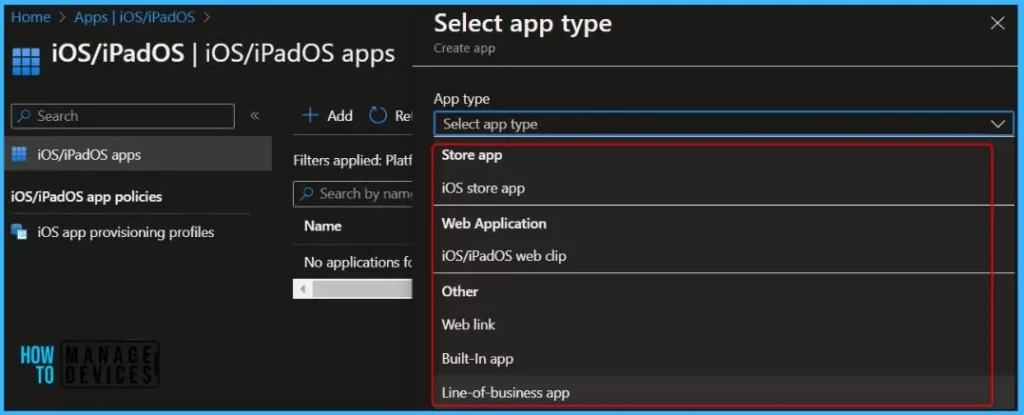Image resolution: width=1024 pixels, height=415 pixels.
Task: Click the Web Application group header
Action: point(494,224)
